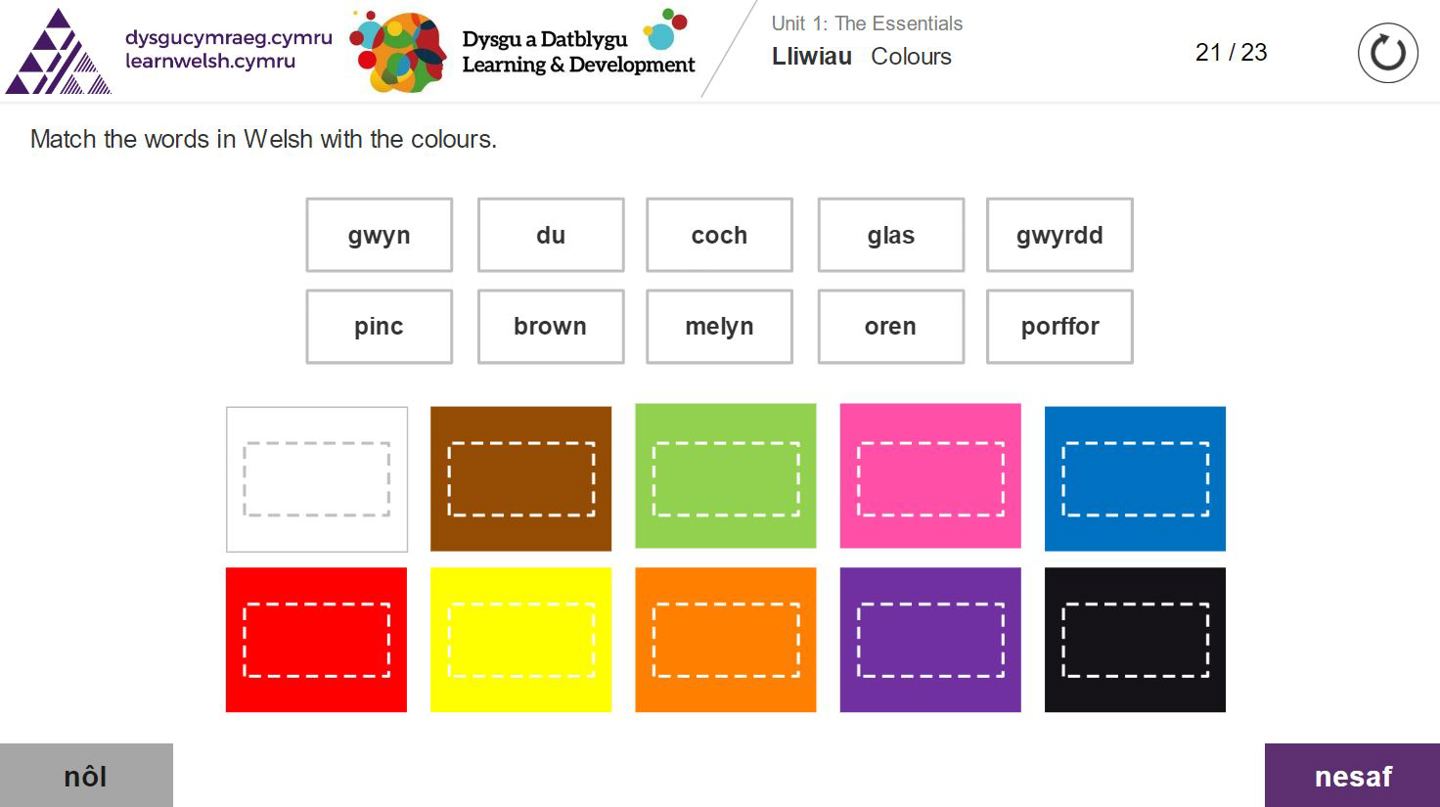Screen dimensions: 1440x807
Task: Click the blue colour square
Action: point(1135,479)
